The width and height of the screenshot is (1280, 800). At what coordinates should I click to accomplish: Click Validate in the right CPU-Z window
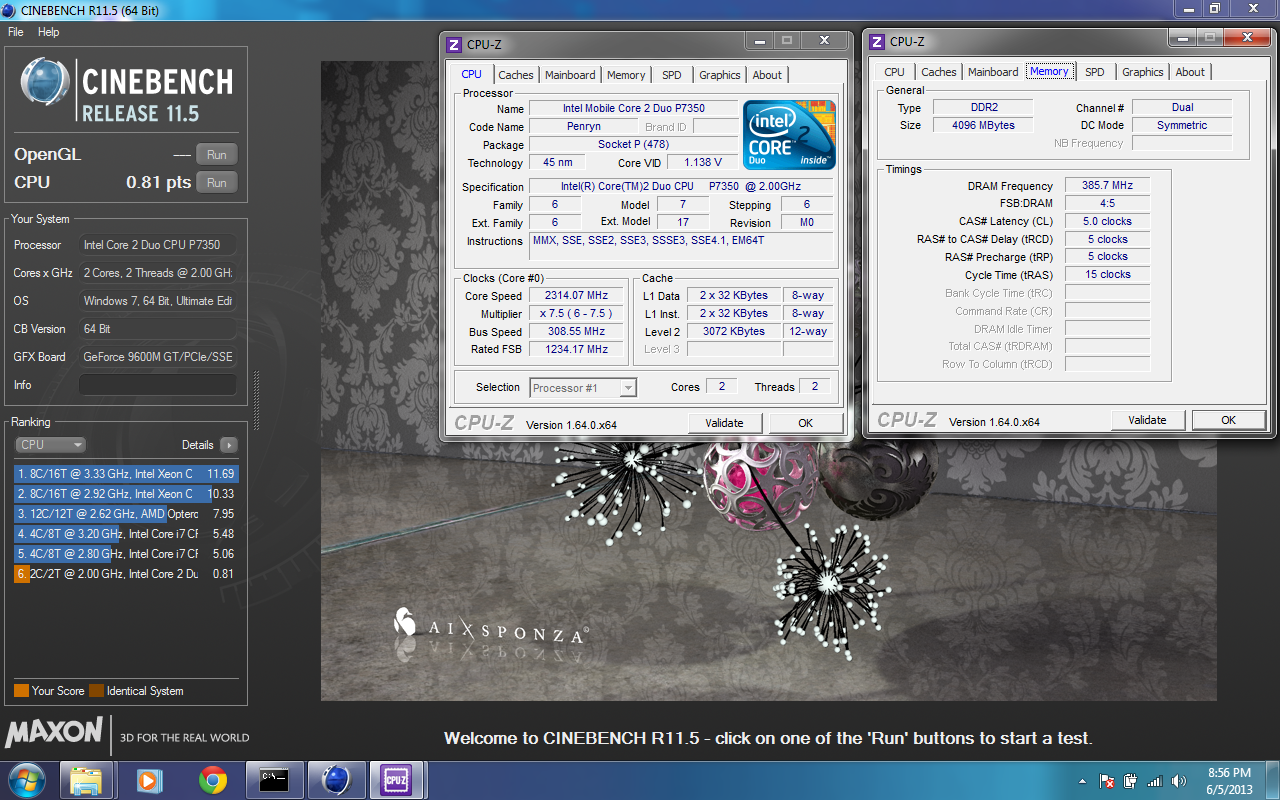(x=1148, y=420)
